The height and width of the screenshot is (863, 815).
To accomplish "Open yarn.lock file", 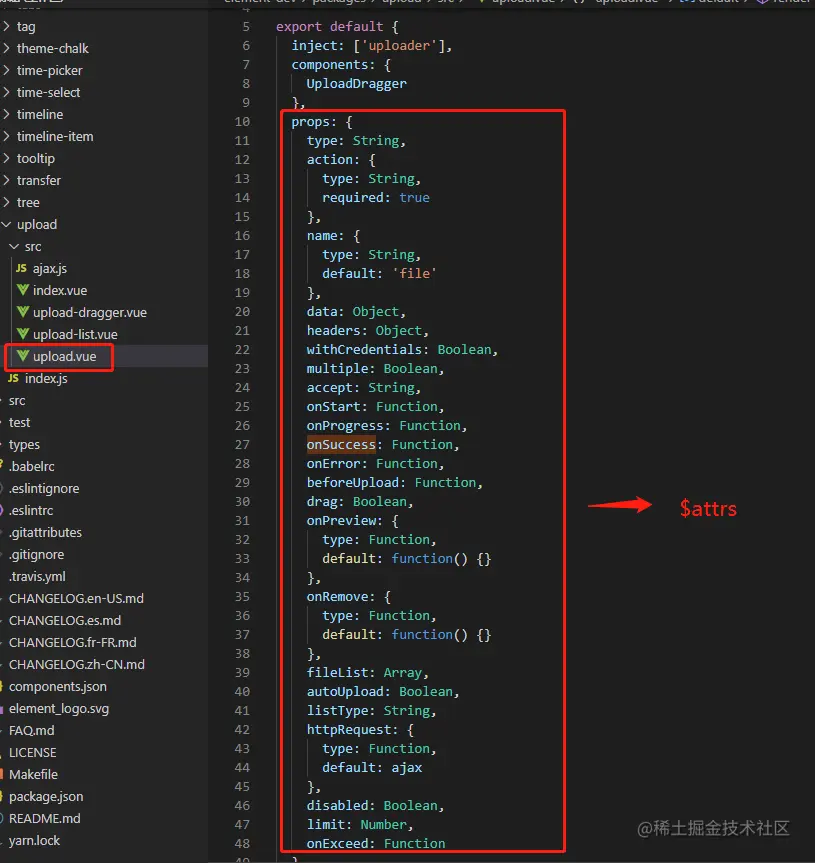I will (34, 841).
